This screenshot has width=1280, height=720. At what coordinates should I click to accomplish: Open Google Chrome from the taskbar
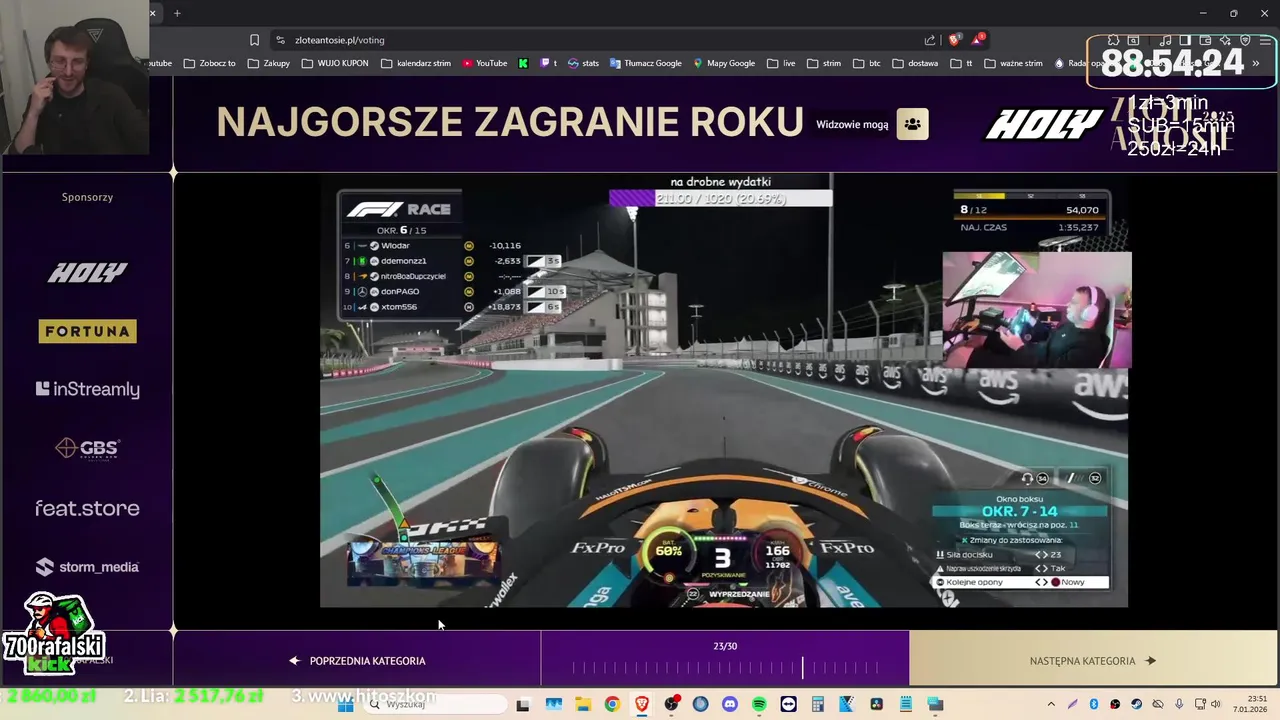(612, 704)
